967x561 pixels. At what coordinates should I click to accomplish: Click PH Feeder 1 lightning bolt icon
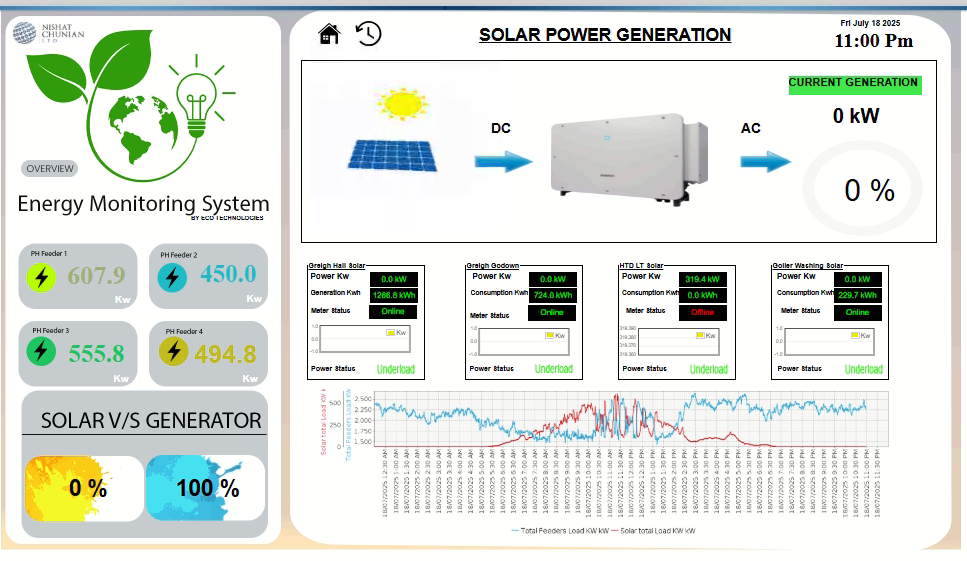[42, 277]
